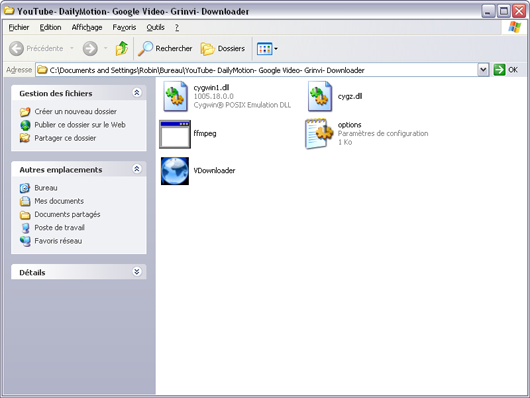
Task: Open the Favoris réseau link
Action: tap(58, 241)
